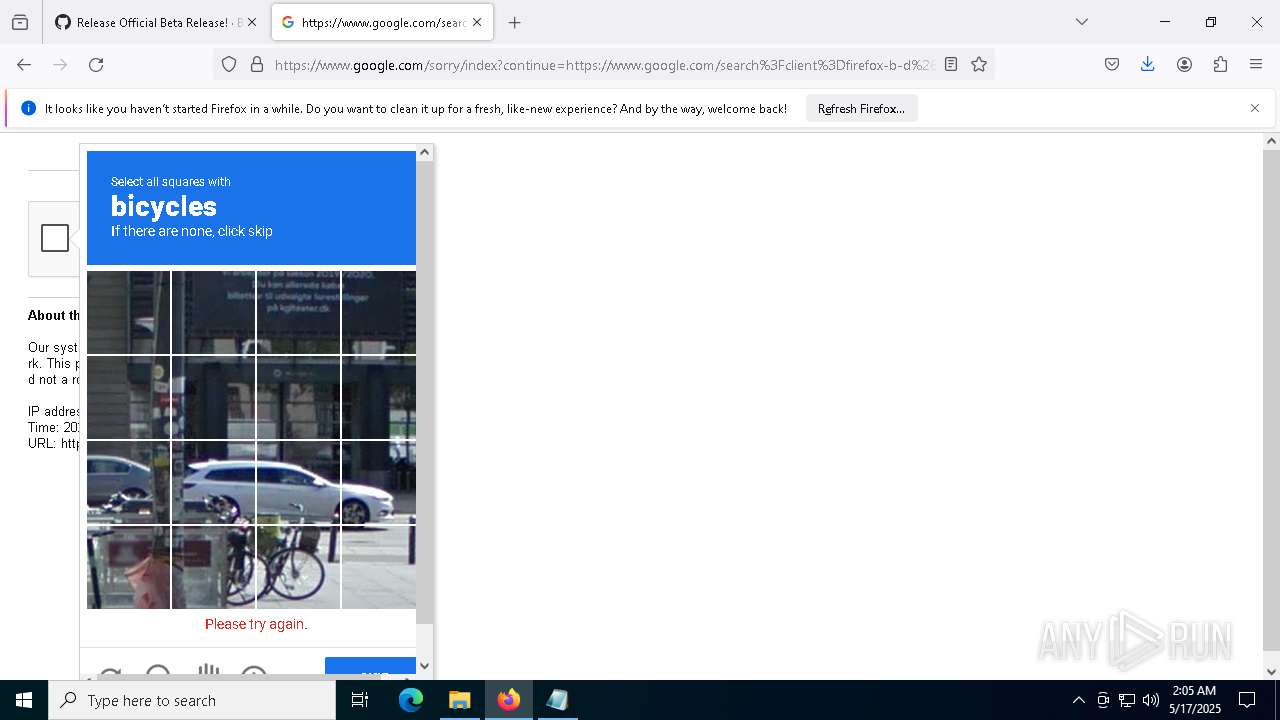The height and width of the screenshot is (720, 1280).
Task: Click the Meet Now camera tray icon
Action: pyautogui.click(x=1103, y=700)
